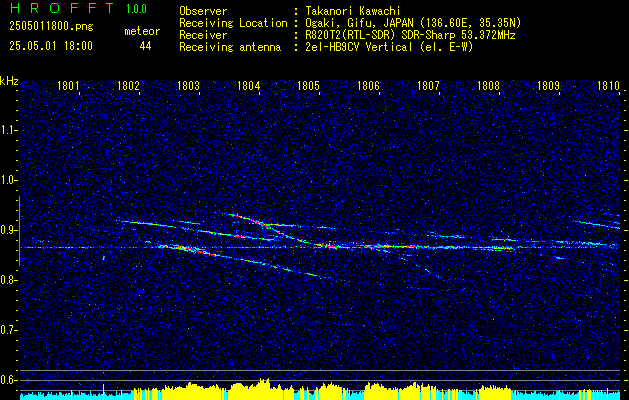
Task: Select the filename 2505011800.png
Action: 51,27
